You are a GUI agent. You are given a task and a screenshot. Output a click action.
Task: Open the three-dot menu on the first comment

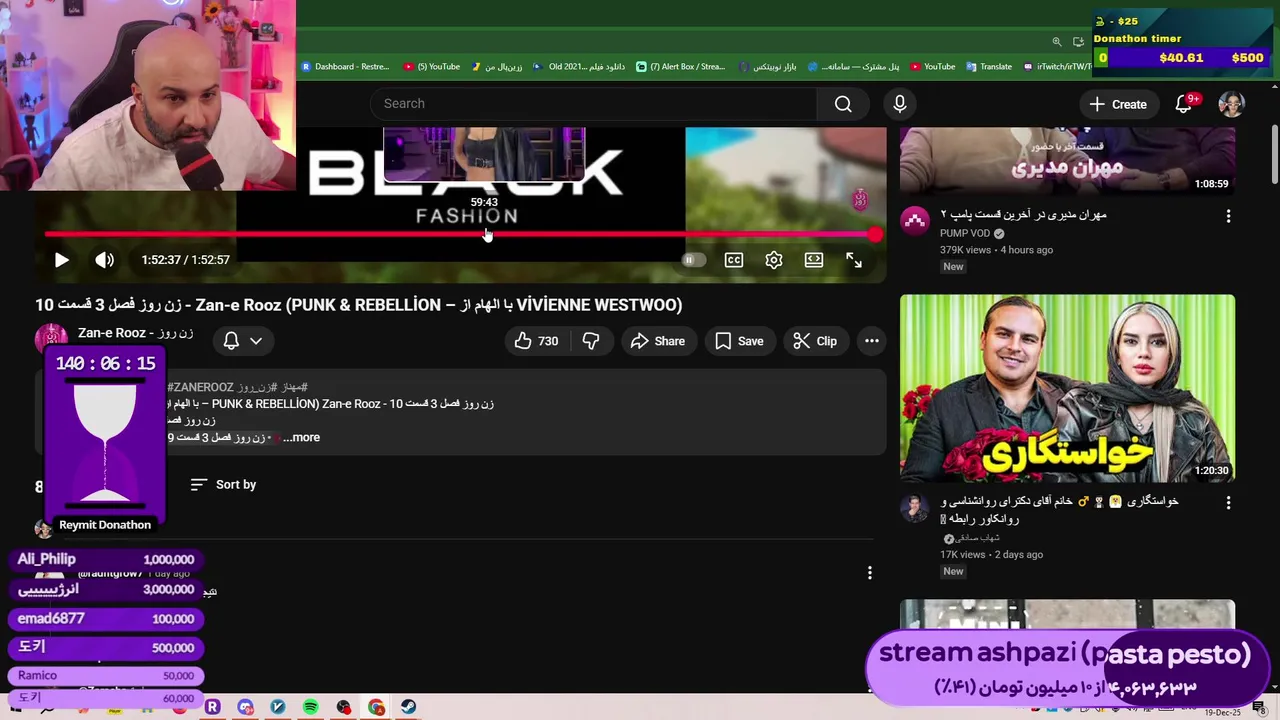click(x=870, y=573)
